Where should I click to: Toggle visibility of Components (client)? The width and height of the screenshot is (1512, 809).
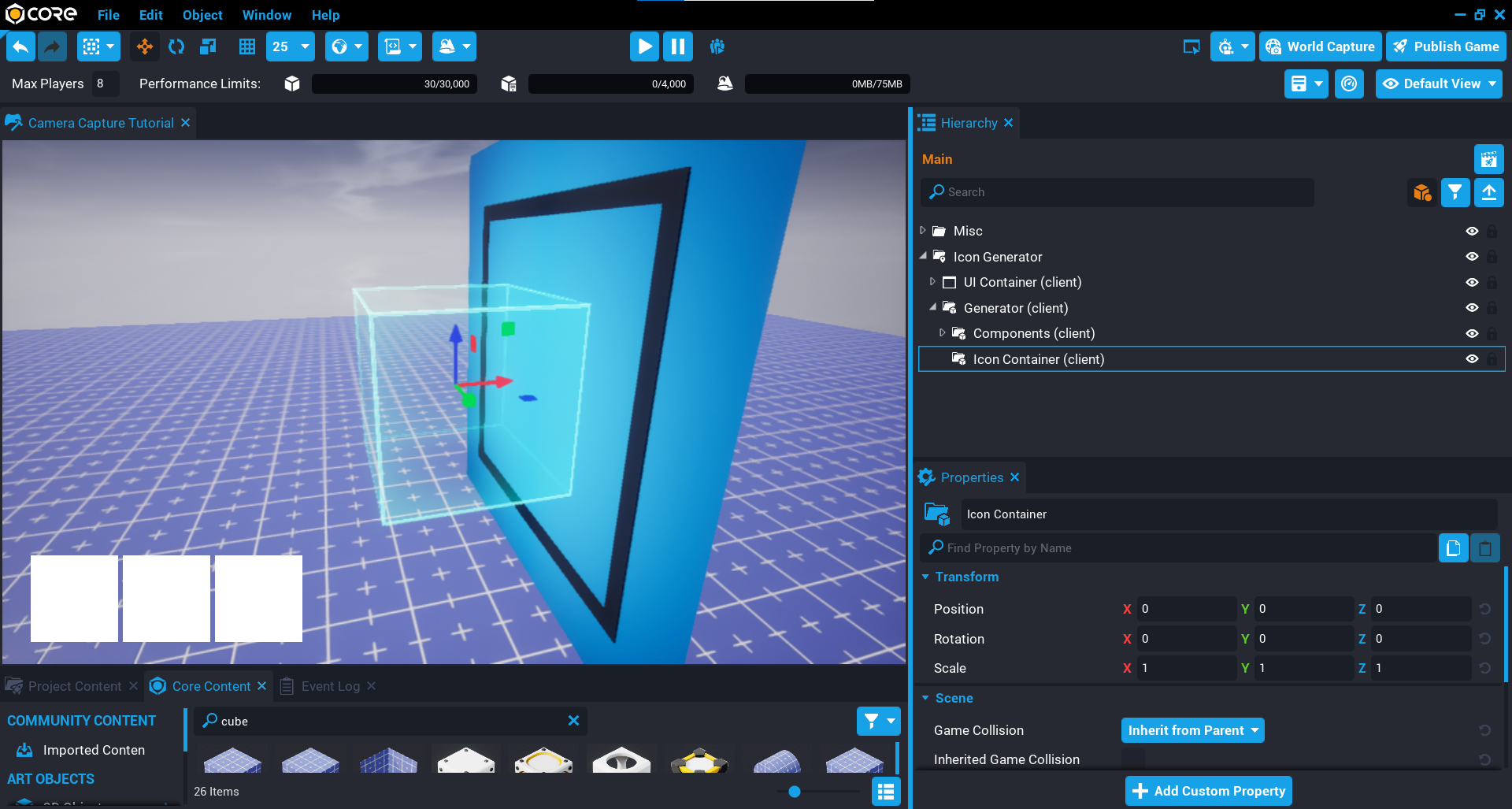(1471, 334)
